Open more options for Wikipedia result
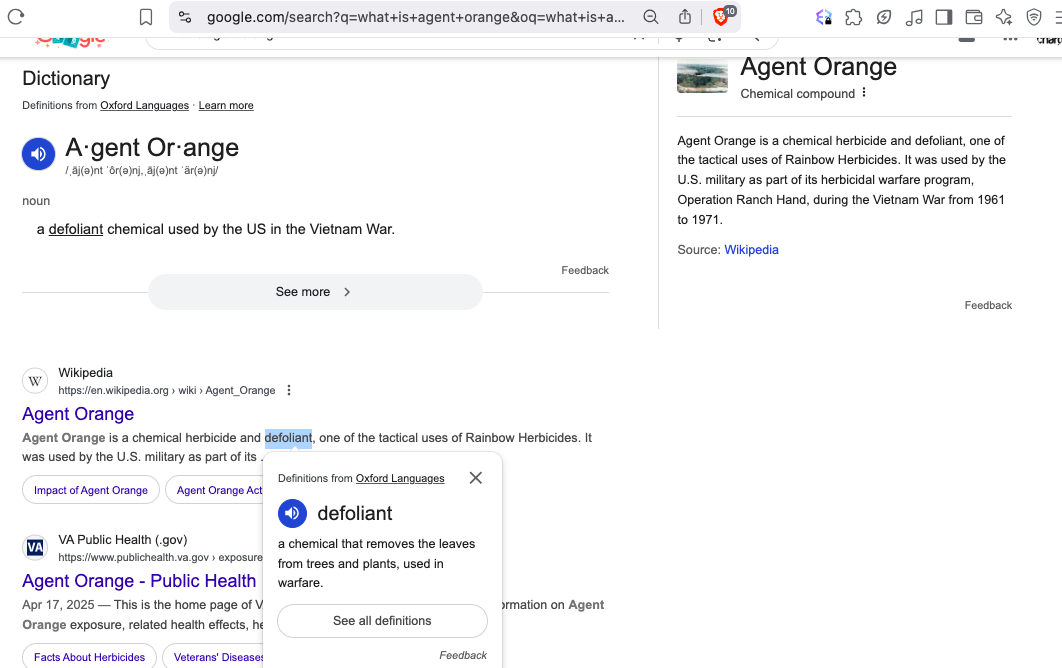Screen dimensions: 1062x668 click(289, 390)
